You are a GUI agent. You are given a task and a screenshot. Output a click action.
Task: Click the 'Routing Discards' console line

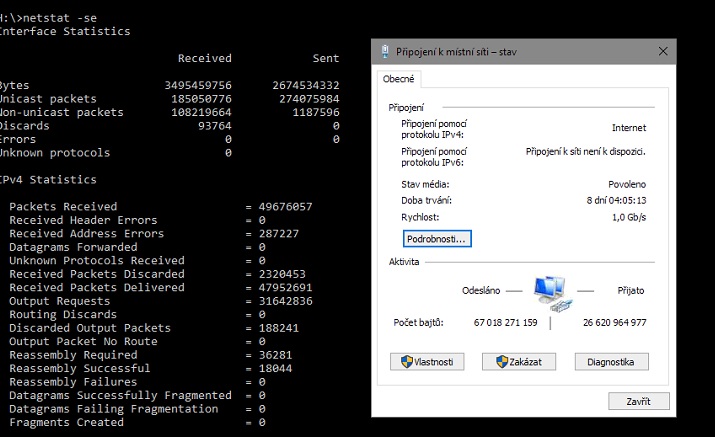click(x=137, y=314)
